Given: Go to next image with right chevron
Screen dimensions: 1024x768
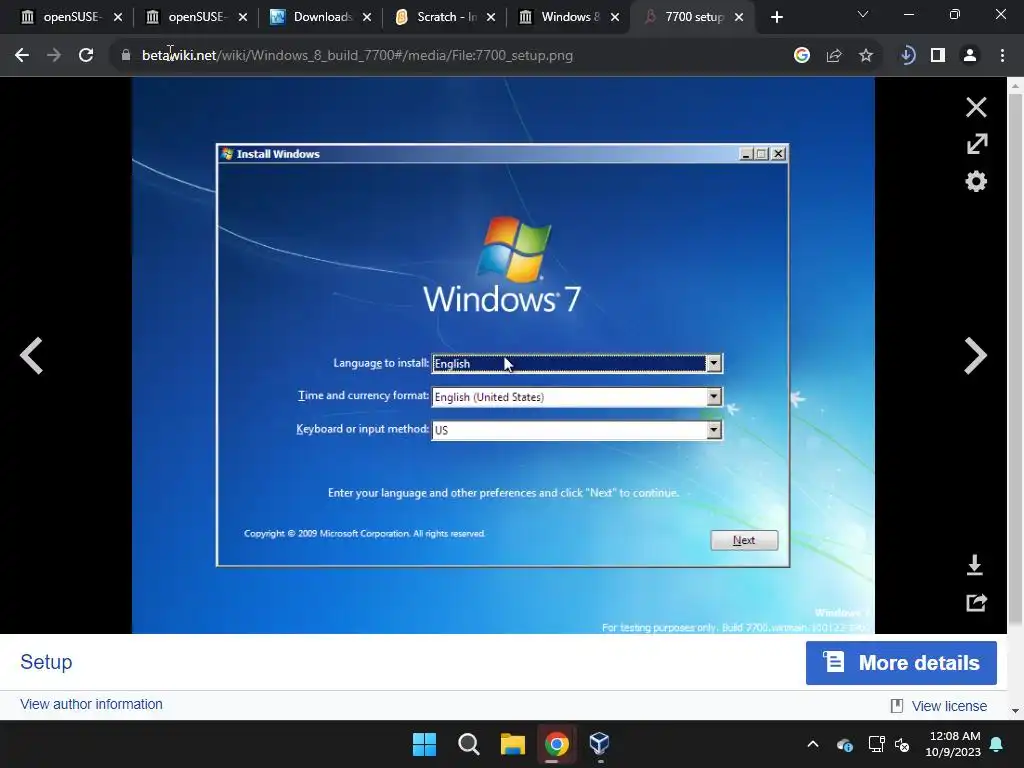Looking at the screenshot, I should 975,355.
